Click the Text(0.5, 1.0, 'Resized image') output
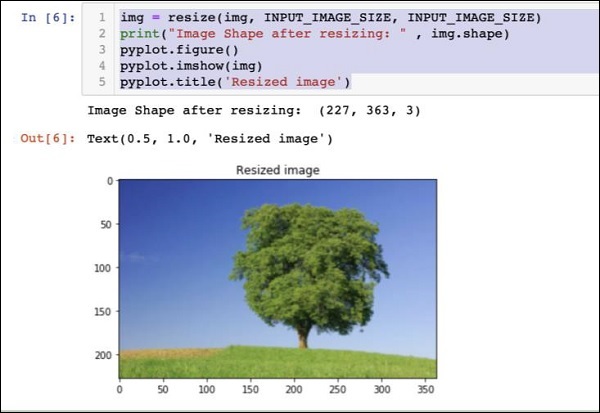 point(210,139)
